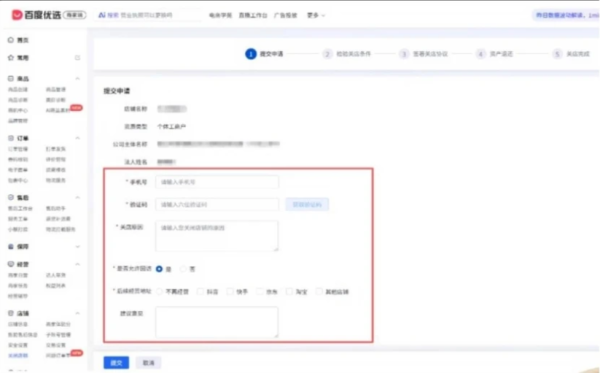The height and width of the screenshot is (373, 600).
Task: Click the 关店原因 text area
Action: click(x=217, y=236)
